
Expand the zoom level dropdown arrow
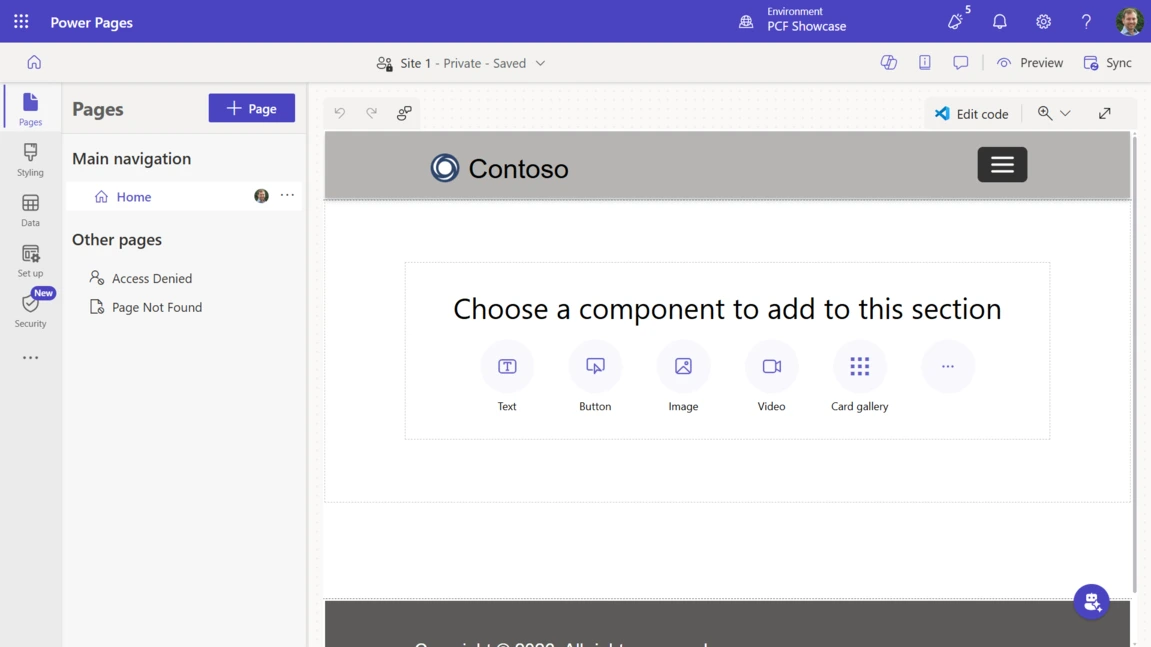coord(1065,113)
